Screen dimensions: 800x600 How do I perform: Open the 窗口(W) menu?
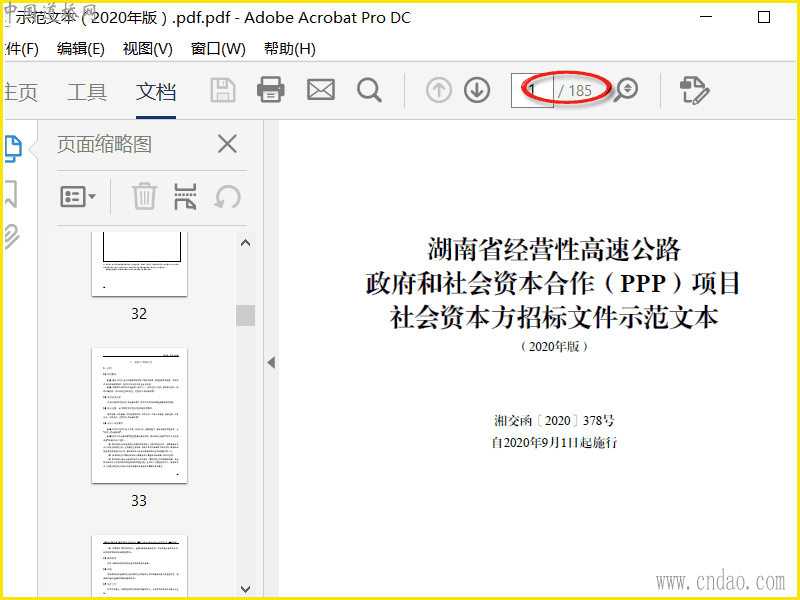point(218,49)
